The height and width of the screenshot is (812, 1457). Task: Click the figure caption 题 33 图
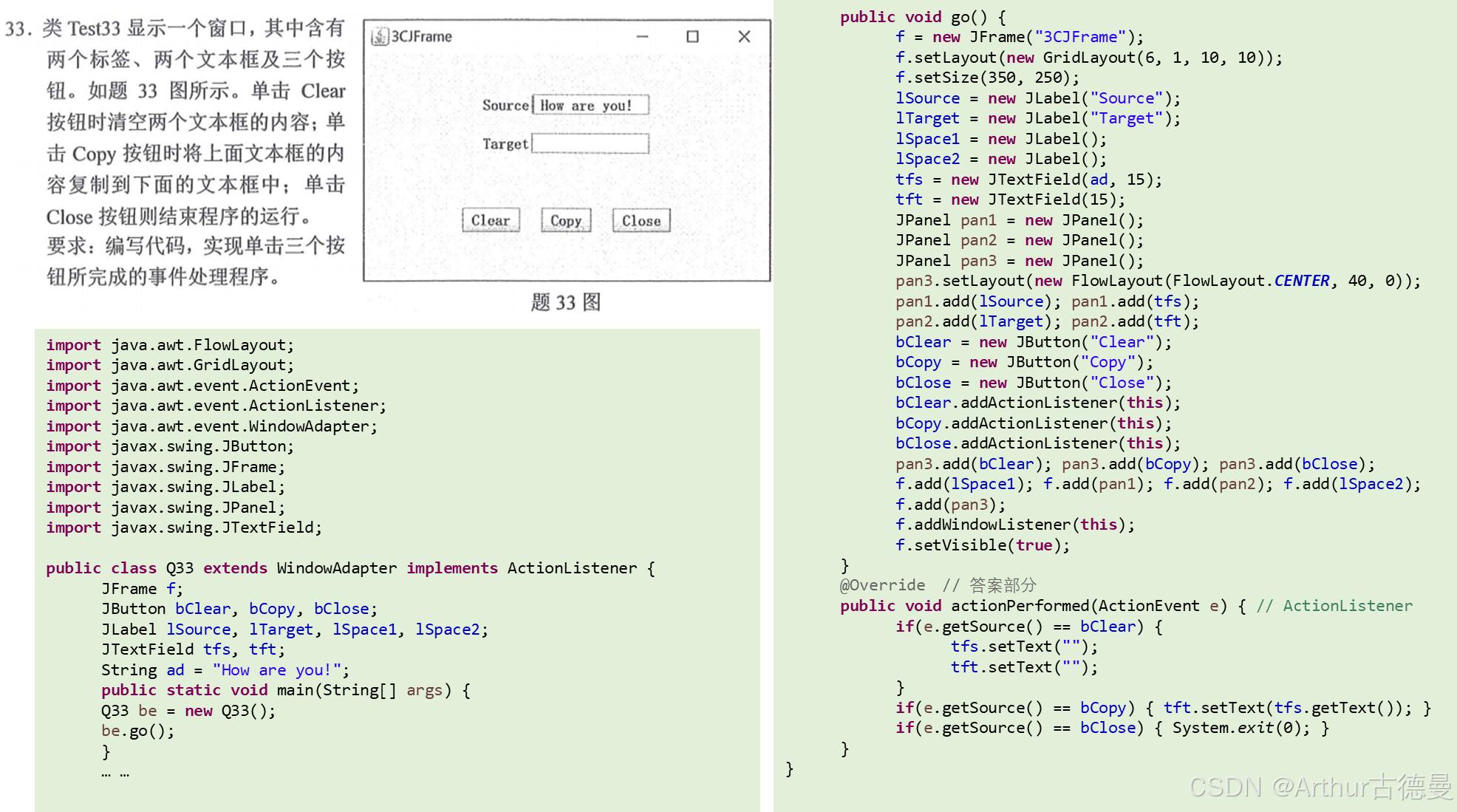pyautogui.click(x=566, y=301)
